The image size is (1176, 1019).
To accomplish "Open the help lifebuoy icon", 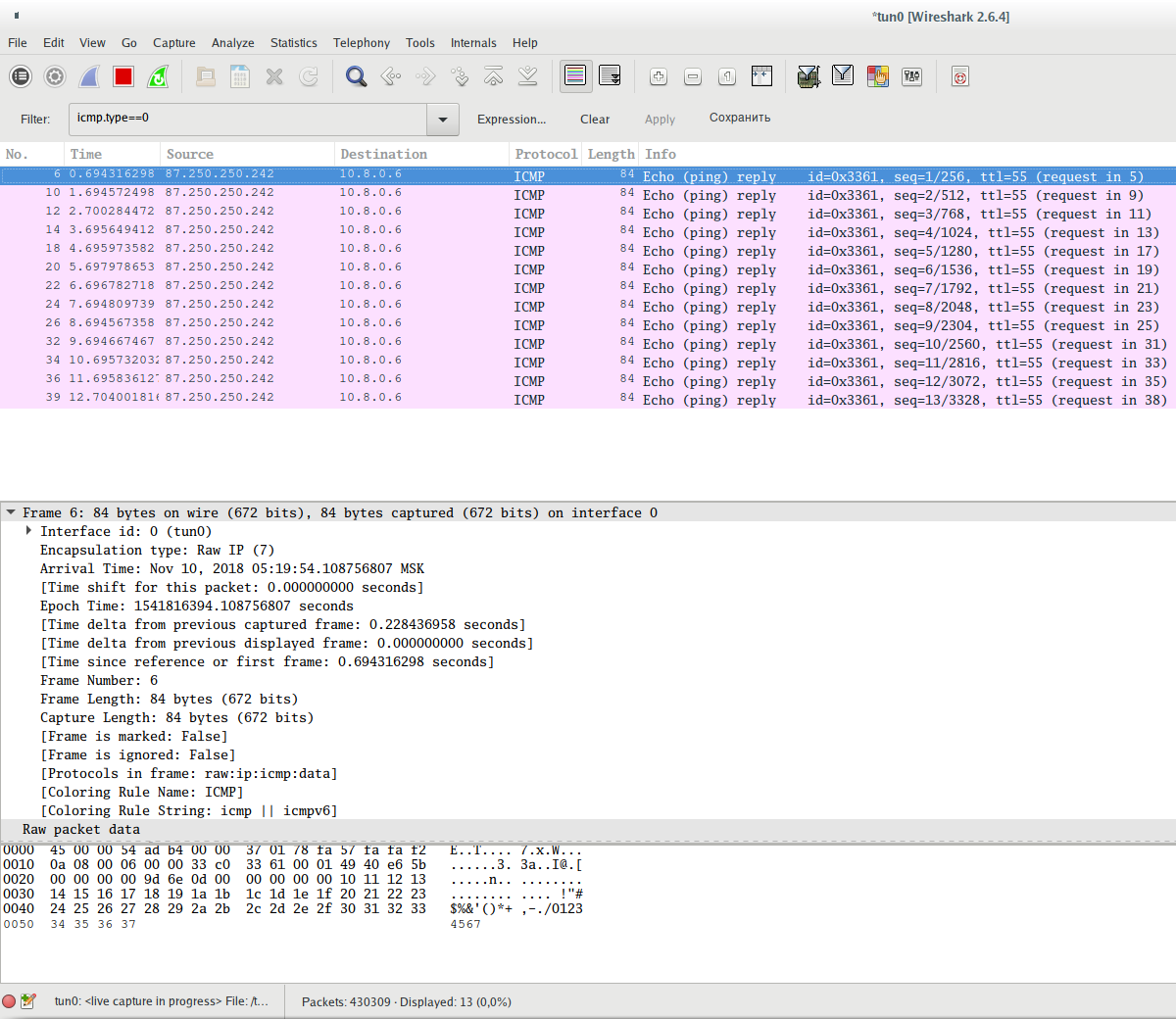I will [x=960, y=76].
